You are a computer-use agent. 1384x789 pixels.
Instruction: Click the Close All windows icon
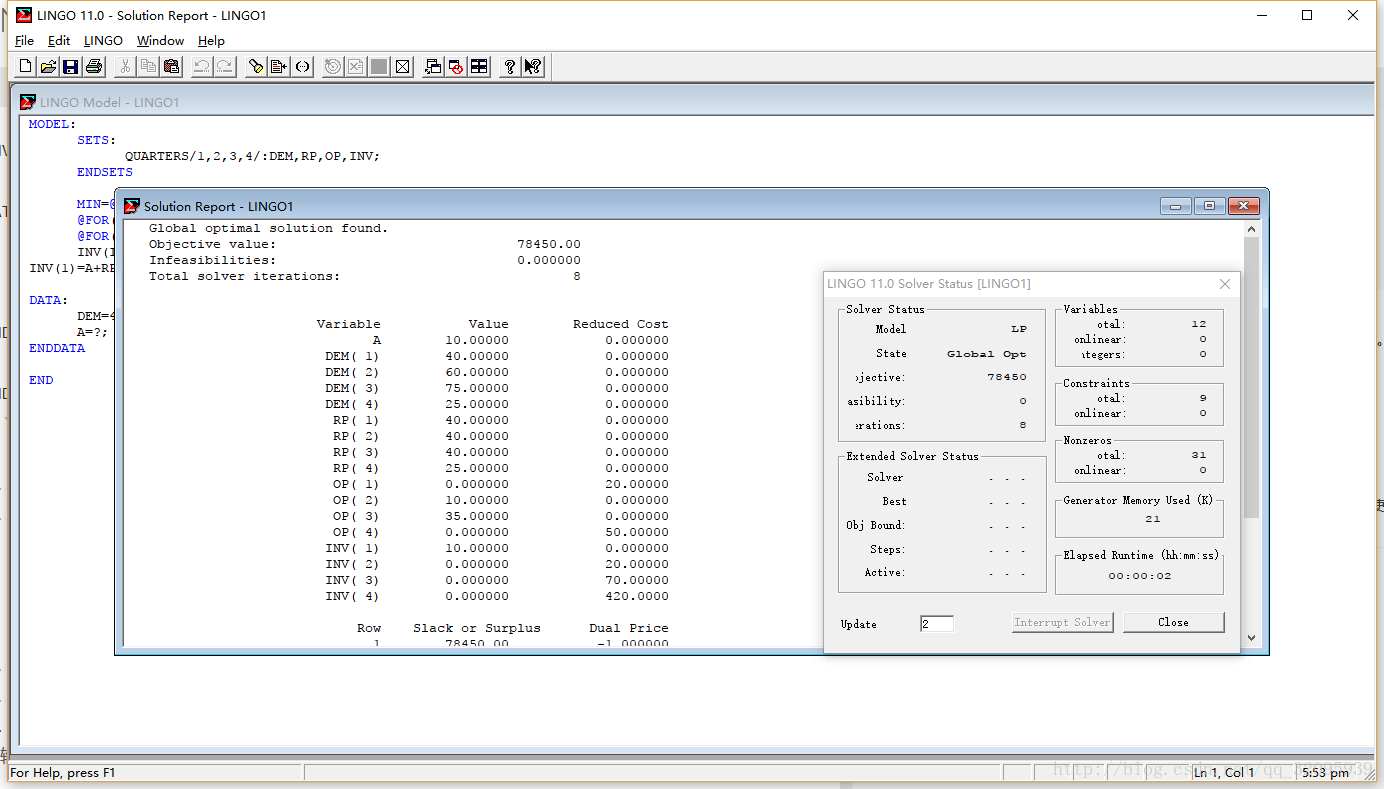(456, 67)
